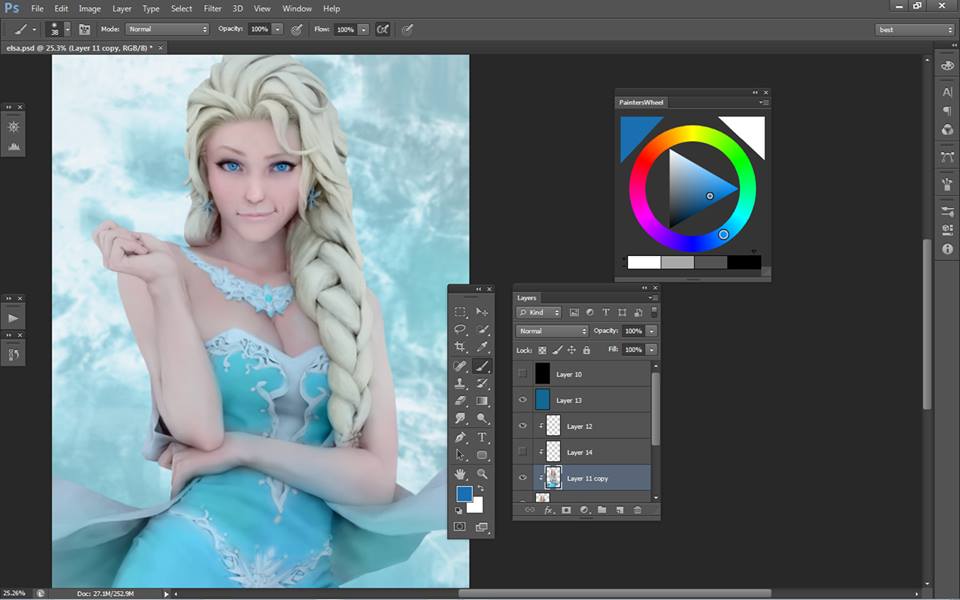Hide Layer 13 using its eye icon
The width and height of the screenshot is (960, 600).
(x=522, y=400)
